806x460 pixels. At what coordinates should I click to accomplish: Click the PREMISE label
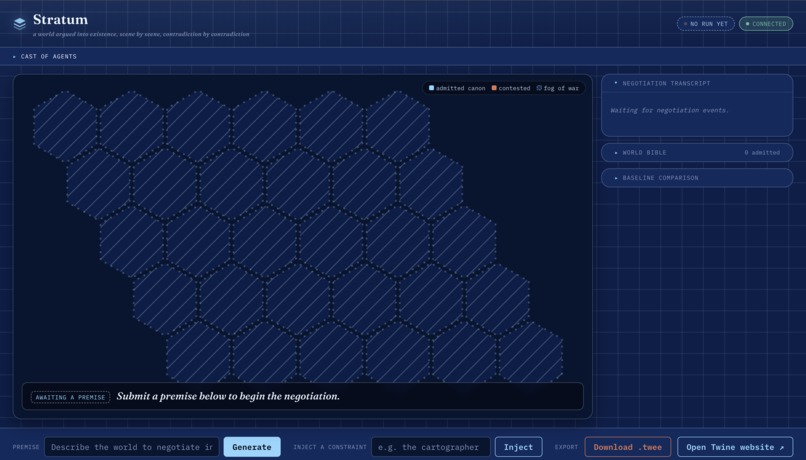coord(26,447)
